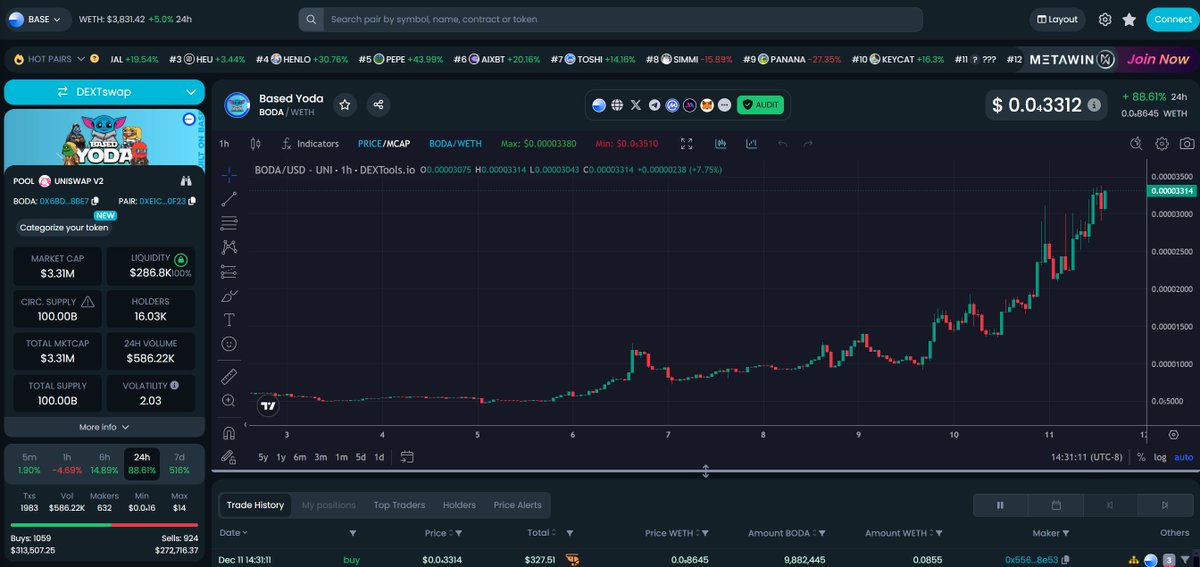1200x567 pixels.
Task: Switch to the Price Alerts tab
Action: 517,505
